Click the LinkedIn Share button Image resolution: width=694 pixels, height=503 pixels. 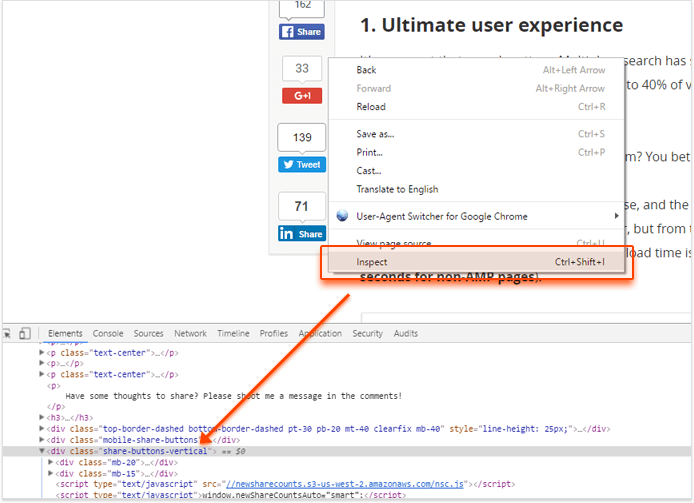[302, 234]
